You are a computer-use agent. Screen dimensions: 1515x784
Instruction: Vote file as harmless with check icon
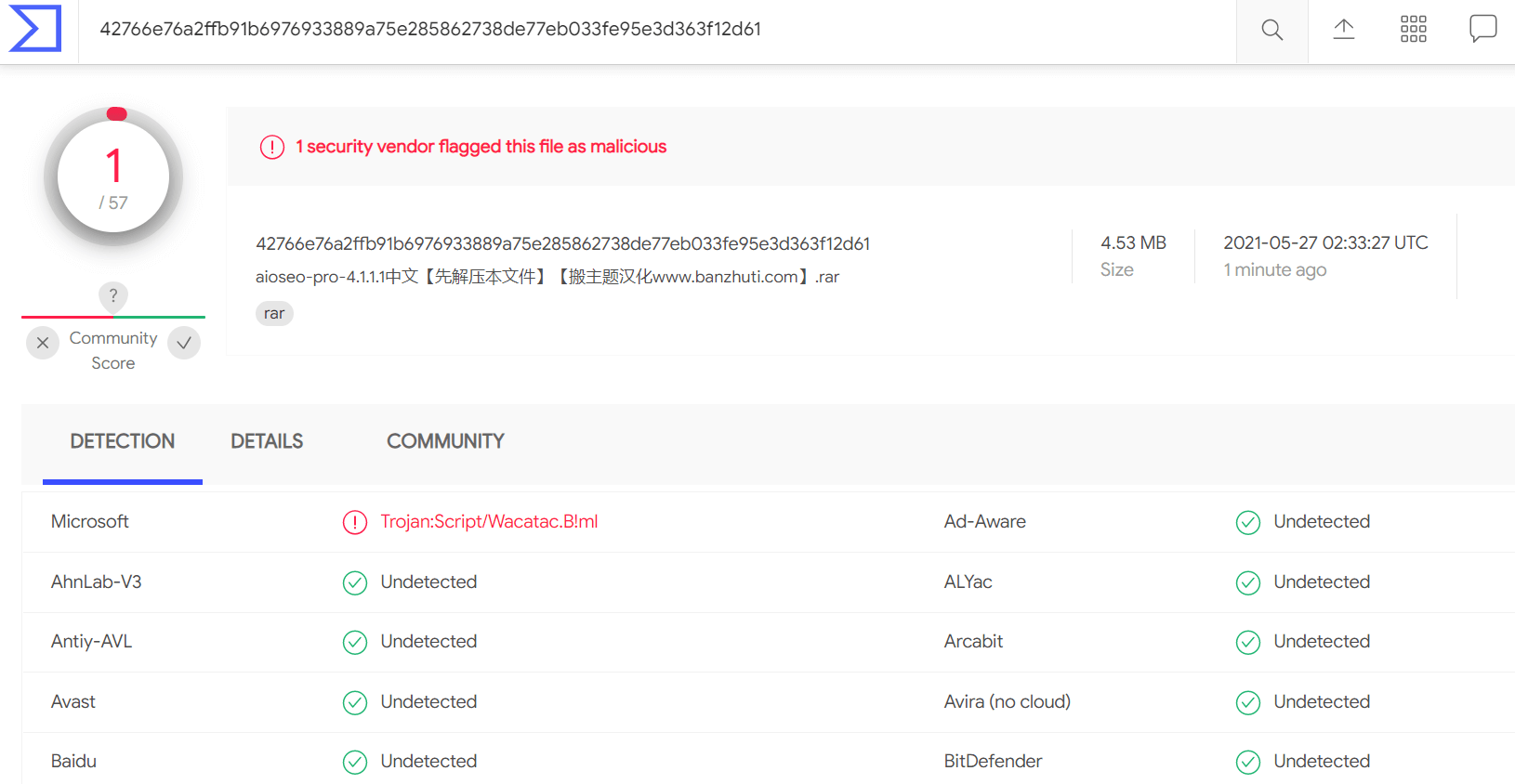184,343
